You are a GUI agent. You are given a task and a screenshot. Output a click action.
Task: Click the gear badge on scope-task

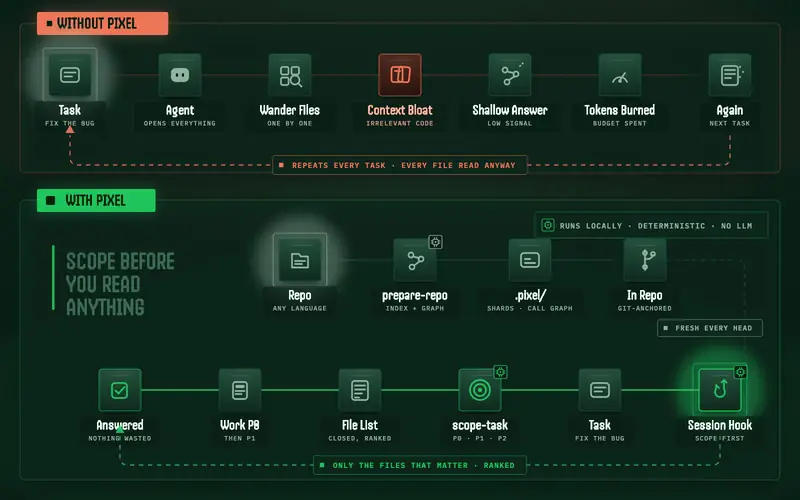tap(501, 372)
